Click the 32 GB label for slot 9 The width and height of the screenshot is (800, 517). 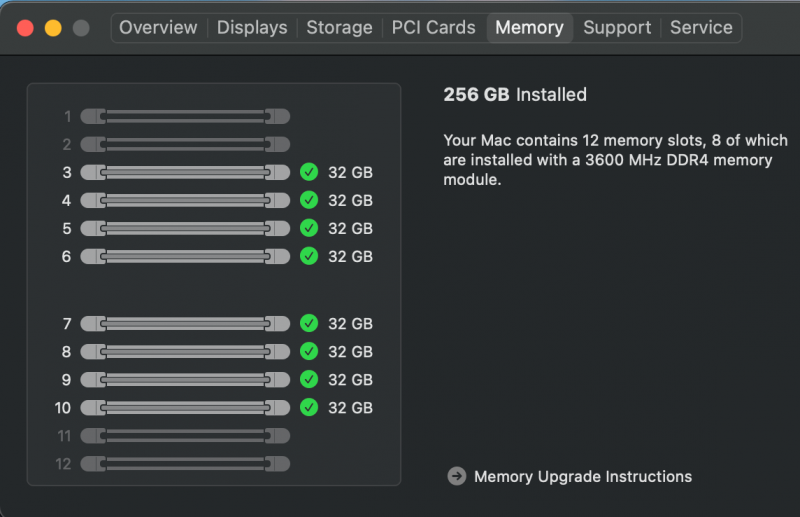(x=350, y=380)
